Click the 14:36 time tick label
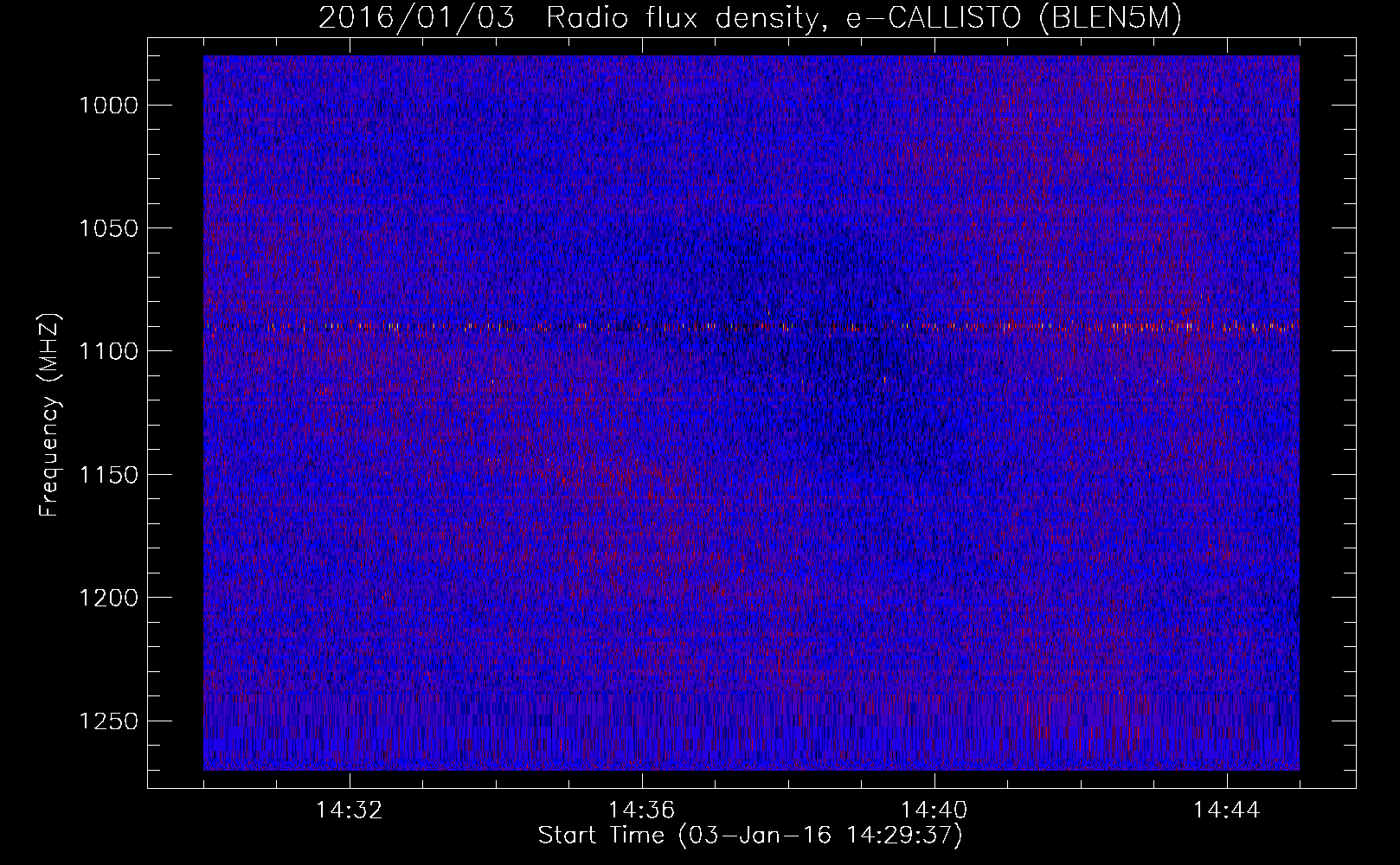This screenshot has height=865, width=1400. point(642,811)
